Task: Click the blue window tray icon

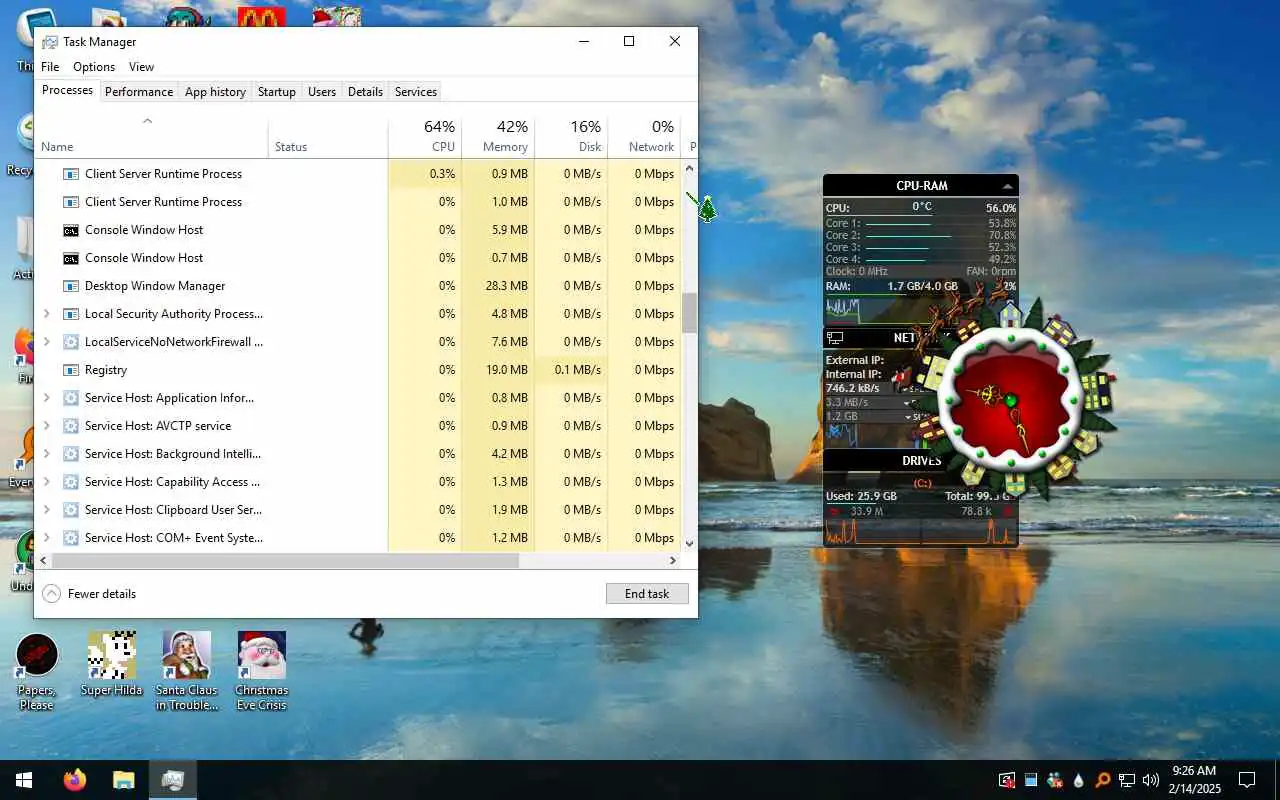Action: [x=1031, y=780]
